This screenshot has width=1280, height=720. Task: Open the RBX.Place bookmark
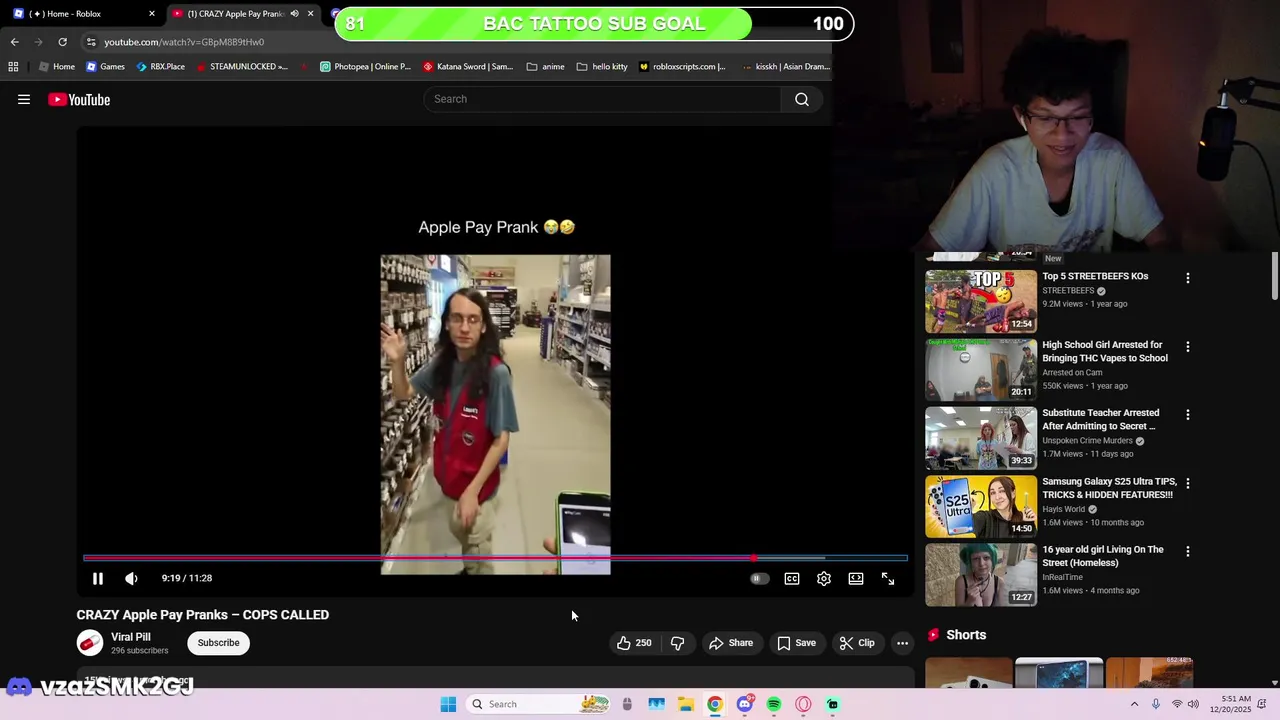point(160,67)
